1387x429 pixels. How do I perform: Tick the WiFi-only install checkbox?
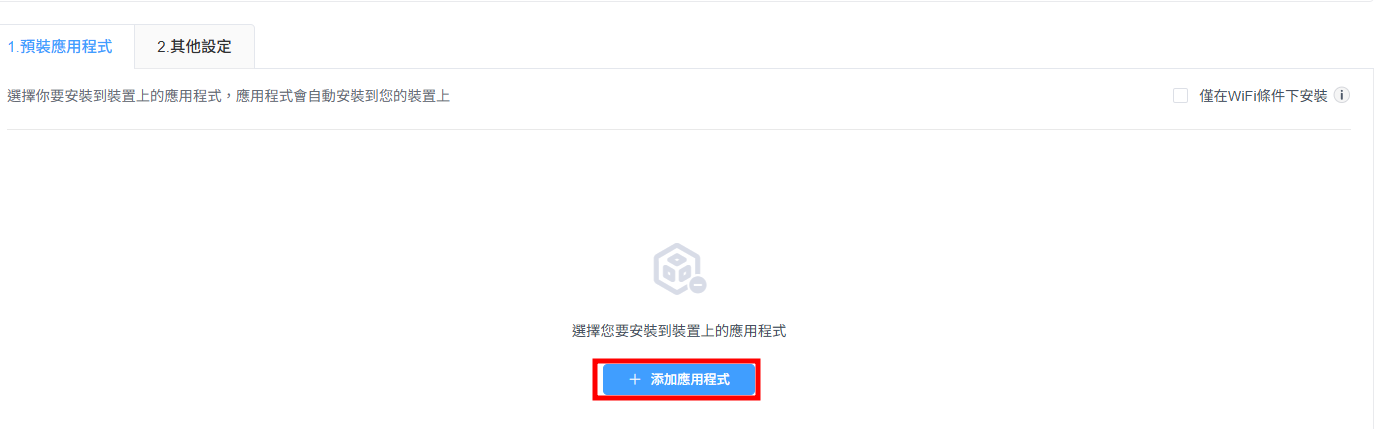1180,96
